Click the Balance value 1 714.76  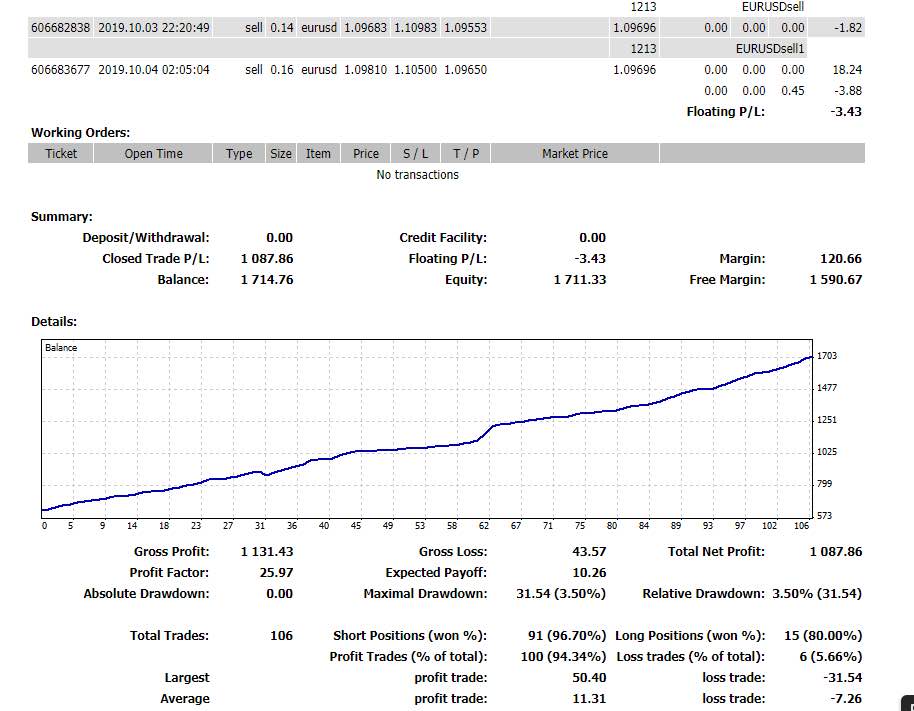267,279
